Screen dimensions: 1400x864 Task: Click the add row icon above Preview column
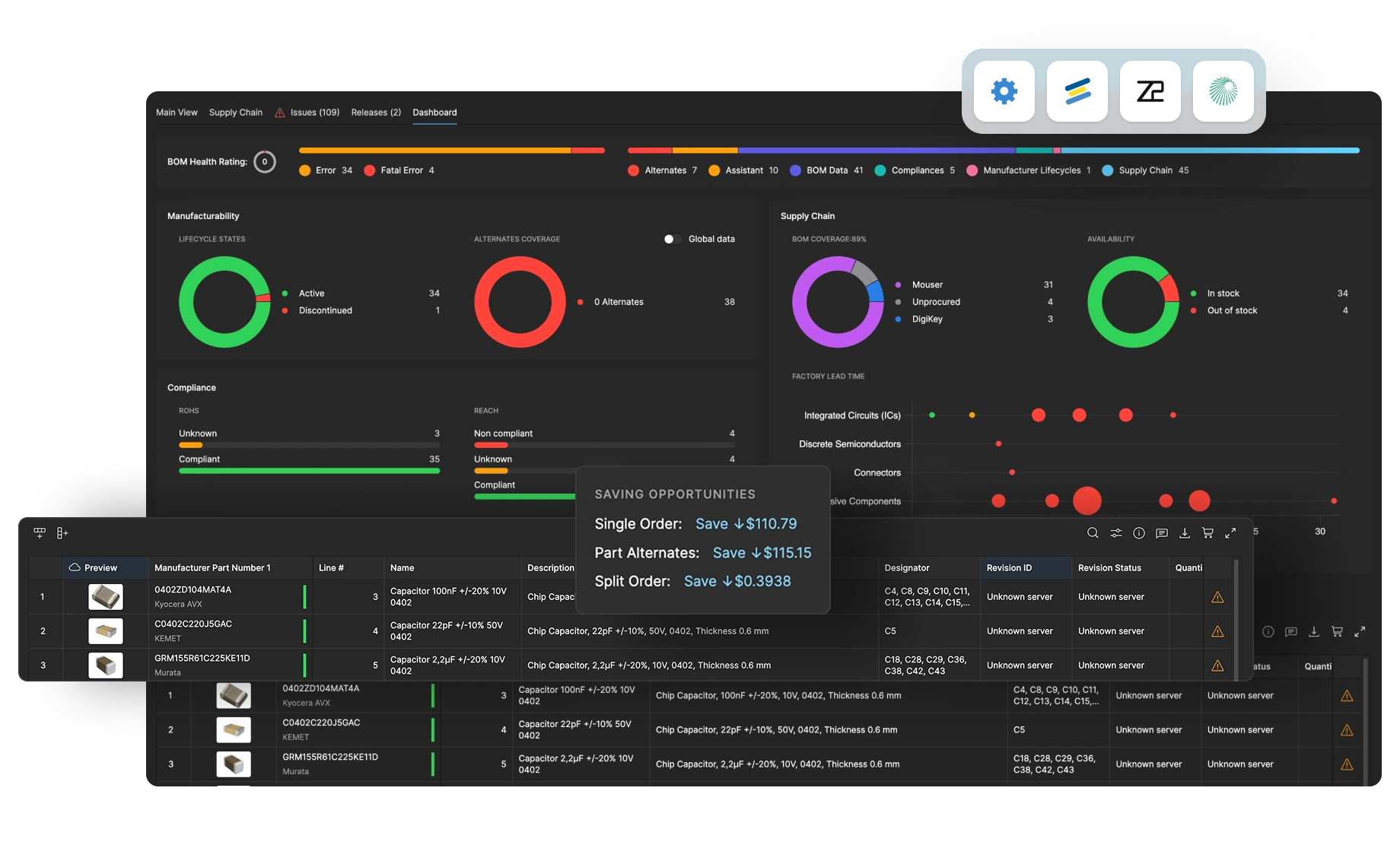point(40,533)
